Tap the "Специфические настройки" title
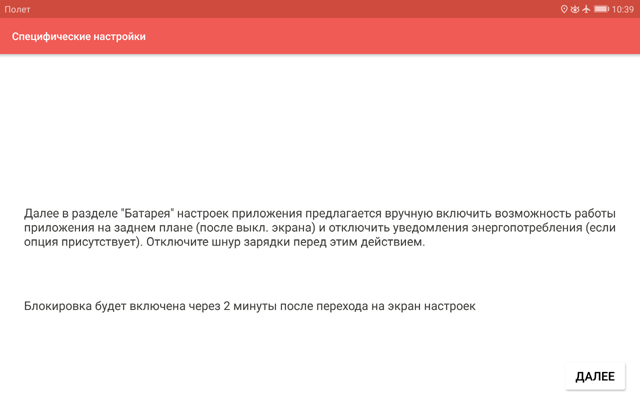Screen dimensions: 640x400 point(79,37)
